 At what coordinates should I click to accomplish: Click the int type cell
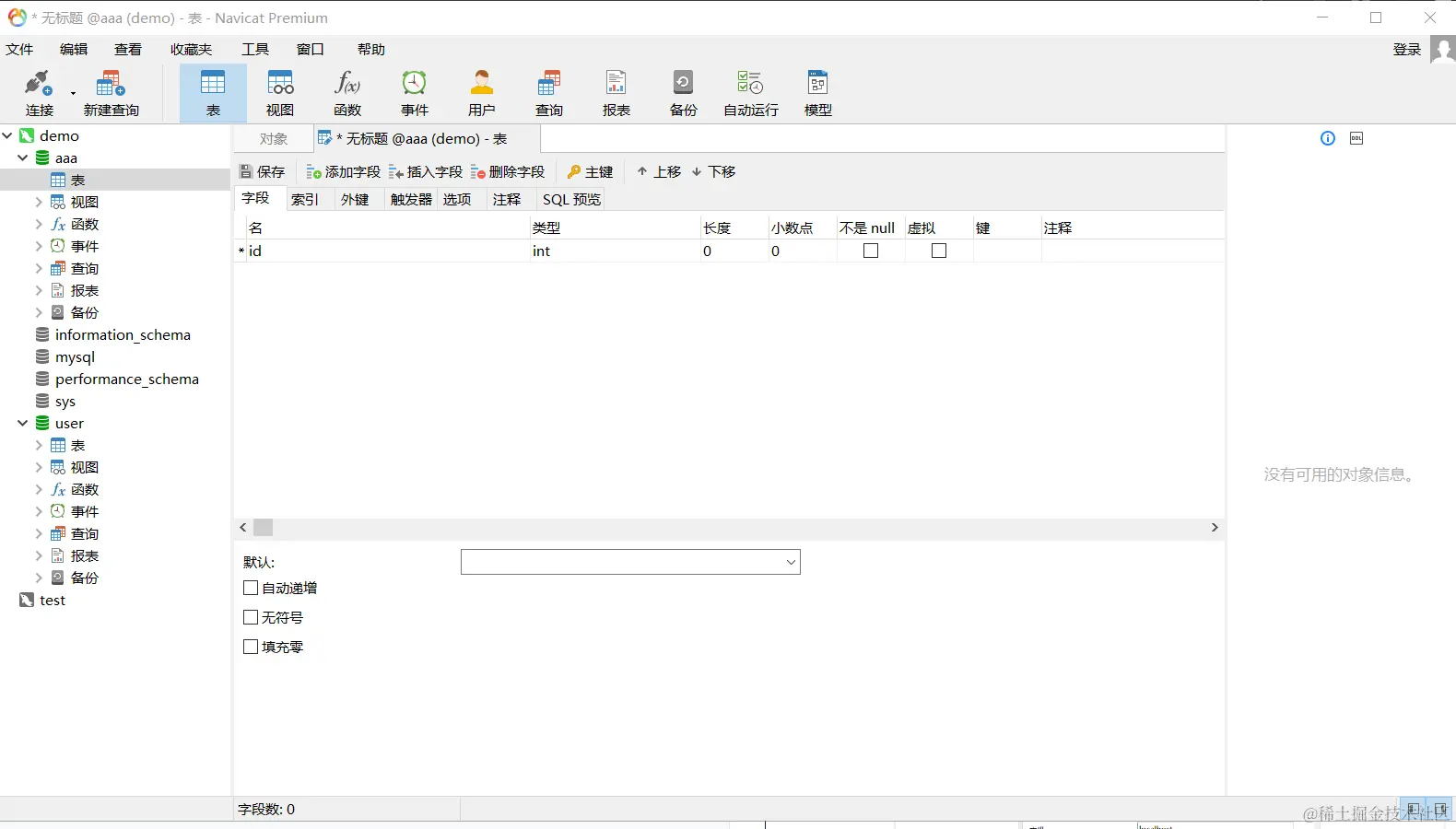pos(615,251)
